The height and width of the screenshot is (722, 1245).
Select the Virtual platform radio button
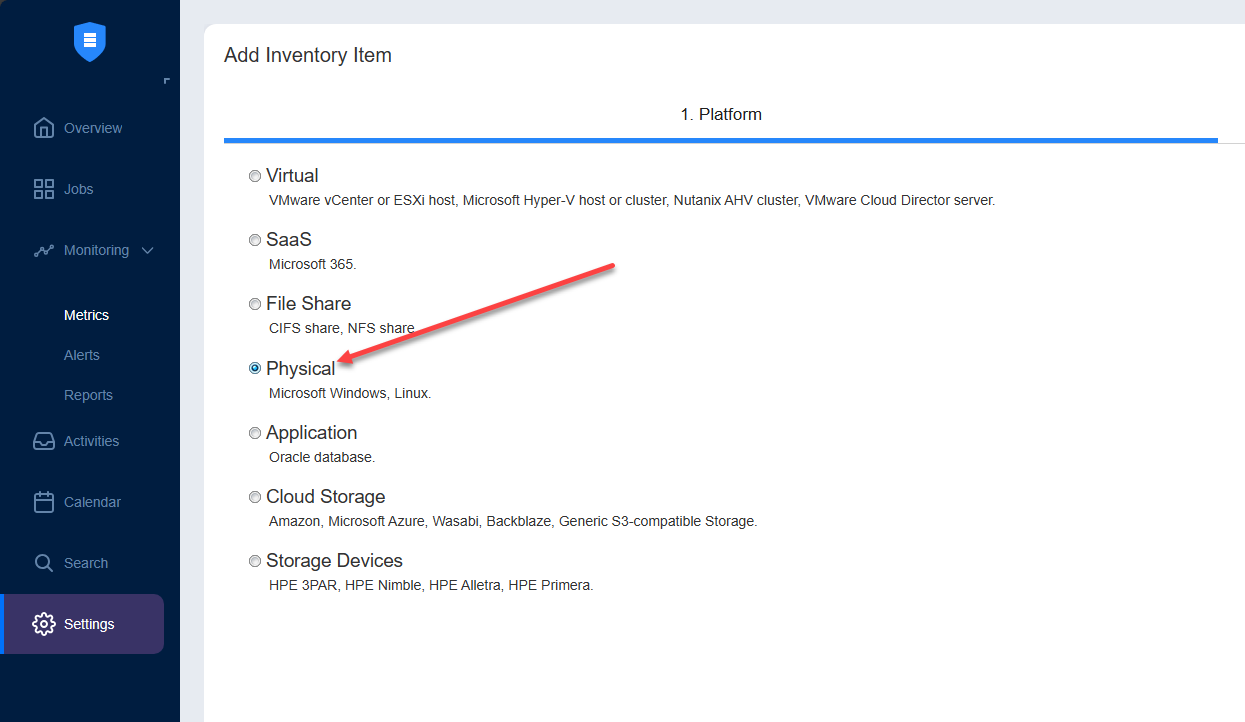click(x=255, y=176)
